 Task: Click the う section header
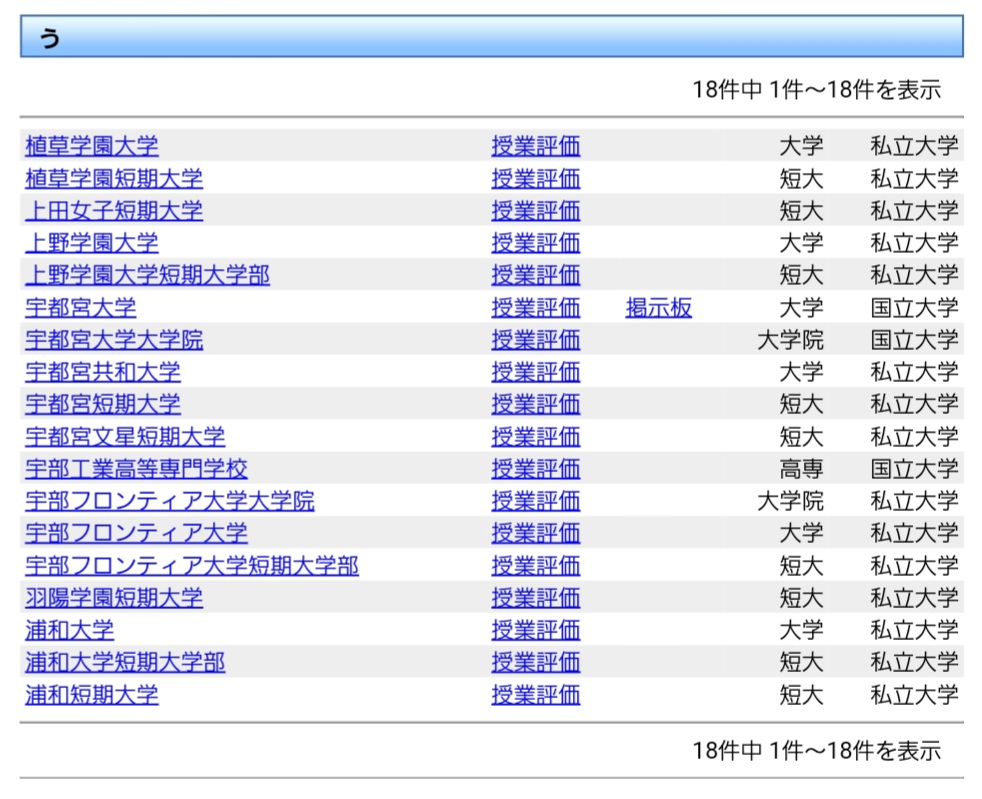tap(492, 36)
